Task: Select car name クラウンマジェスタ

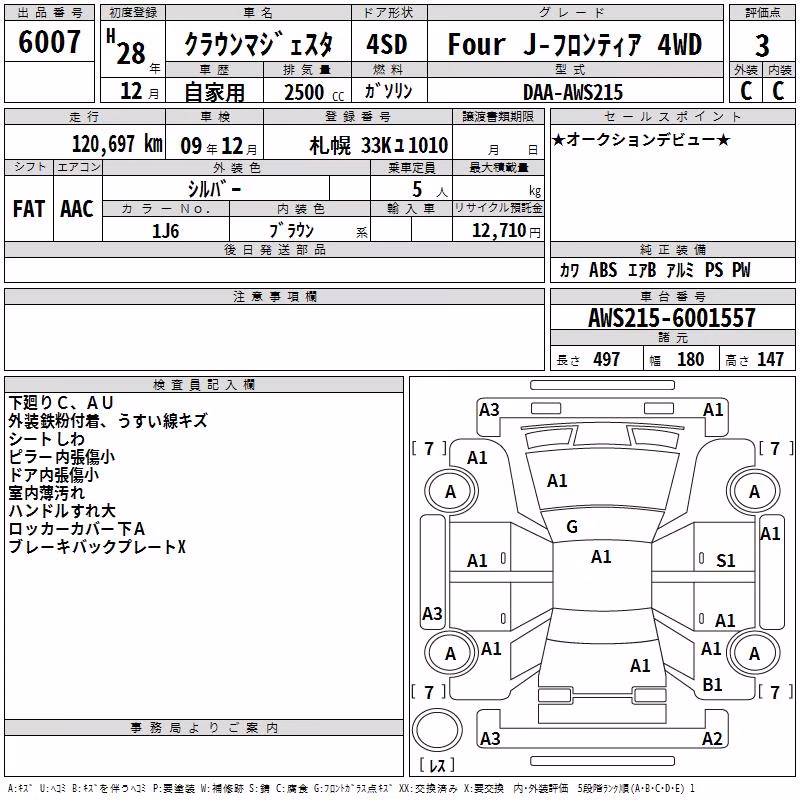Action: [258, 44]
